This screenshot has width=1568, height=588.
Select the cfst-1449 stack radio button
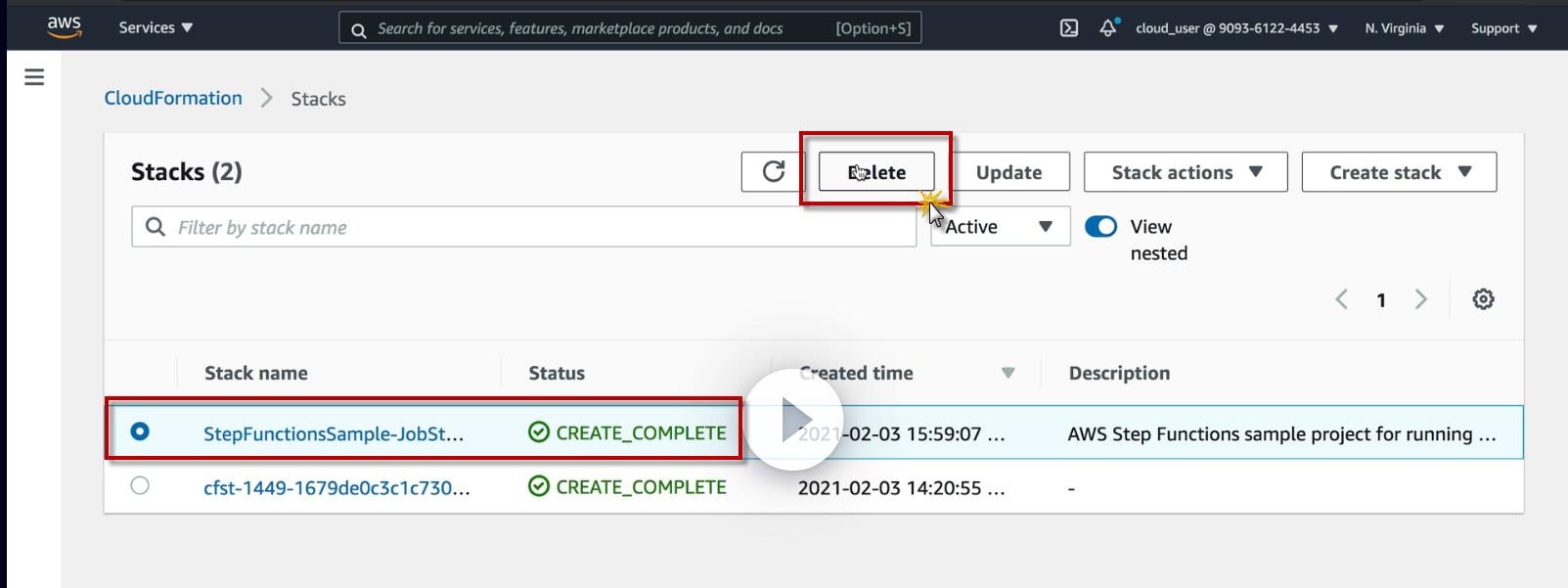point(140,485)
